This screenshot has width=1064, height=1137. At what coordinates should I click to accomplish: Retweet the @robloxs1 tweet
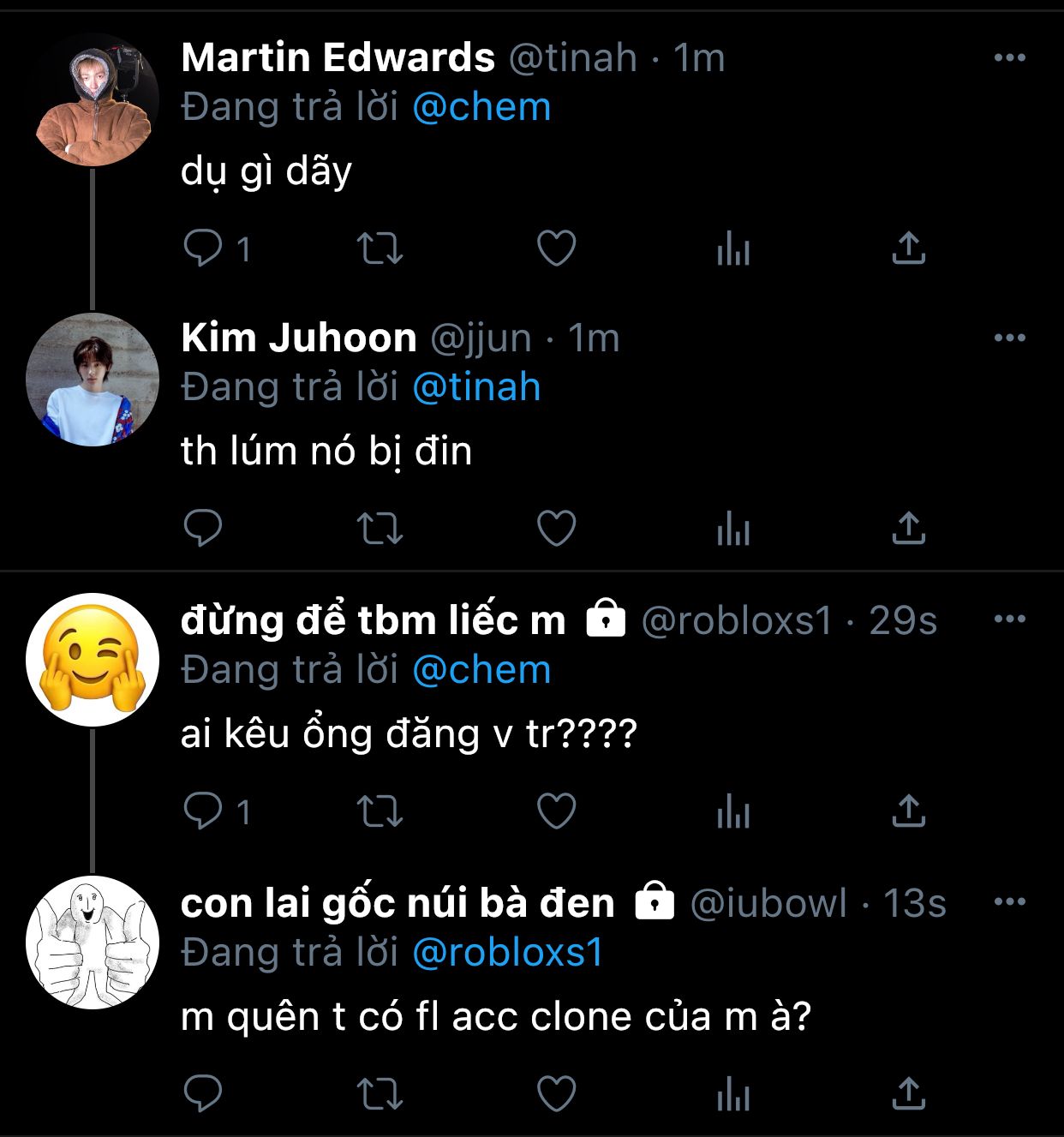tap(380, 811)
